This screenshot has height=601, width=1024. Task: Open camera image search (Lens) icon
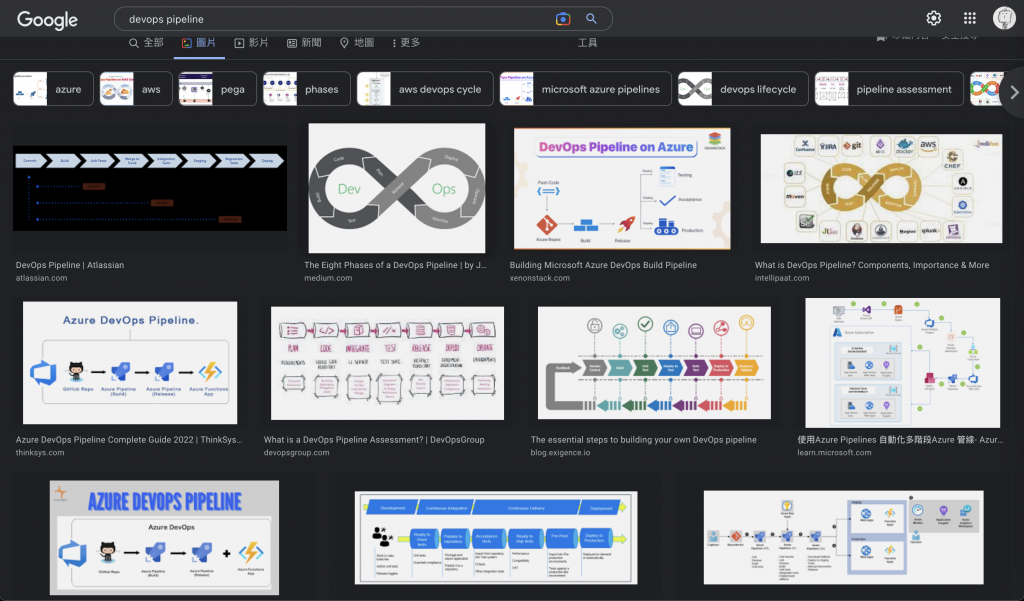562,19
